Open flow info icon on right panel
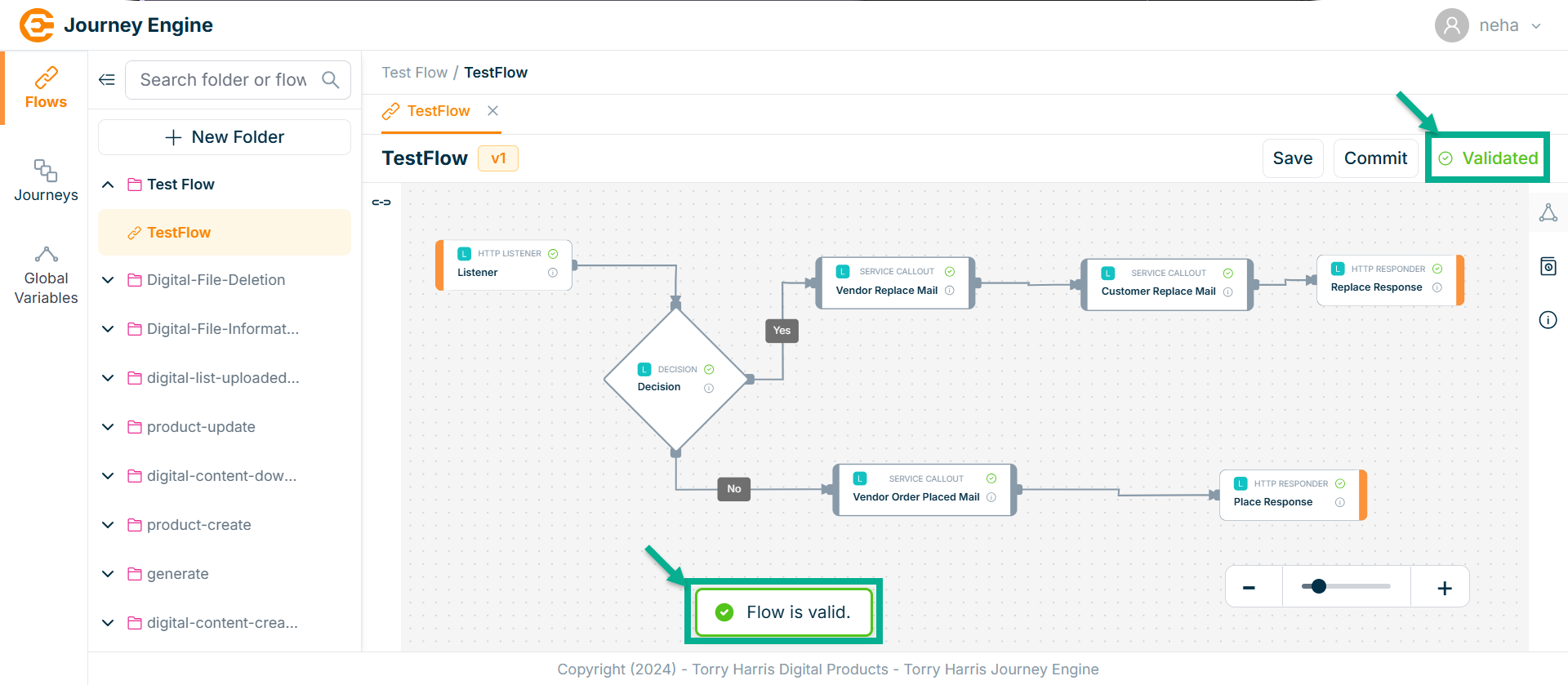Screen dimensions: 1568x685 click(x=1548, y=319)
